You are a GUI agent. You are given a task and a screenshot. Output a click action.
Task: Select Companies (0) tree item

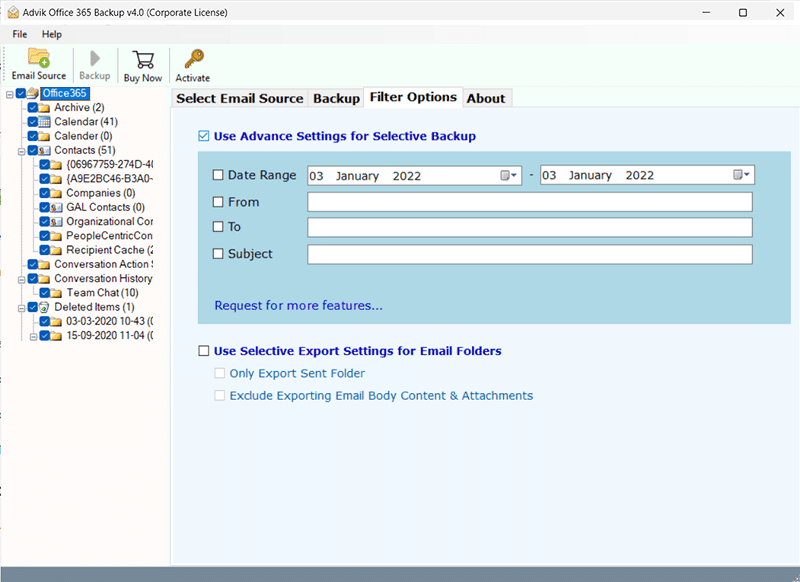(101, 193)
